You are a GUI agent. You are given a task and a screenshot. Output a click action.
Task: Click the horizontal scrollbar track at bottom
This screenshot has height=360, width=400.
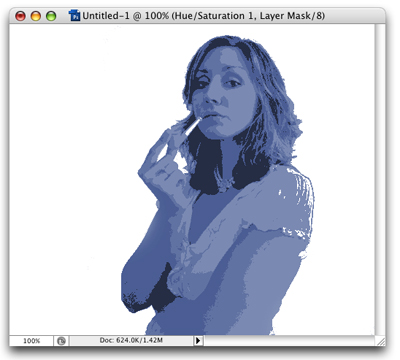pyautogui.click(x=289, y=341)
